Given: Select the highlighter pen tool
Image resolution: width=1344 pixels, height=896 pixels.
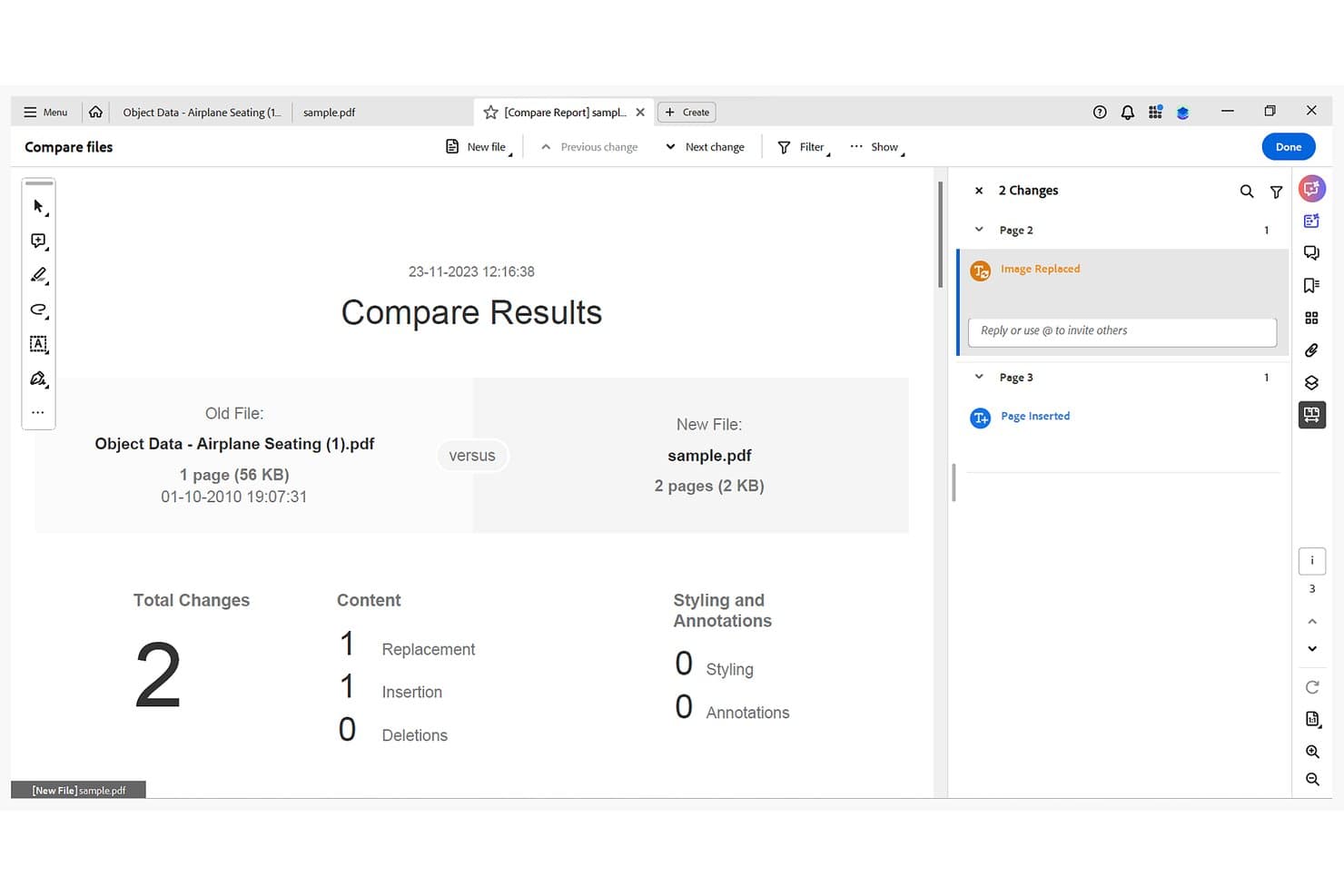Looking at the screenshot, I should click(x=38, y=275).
